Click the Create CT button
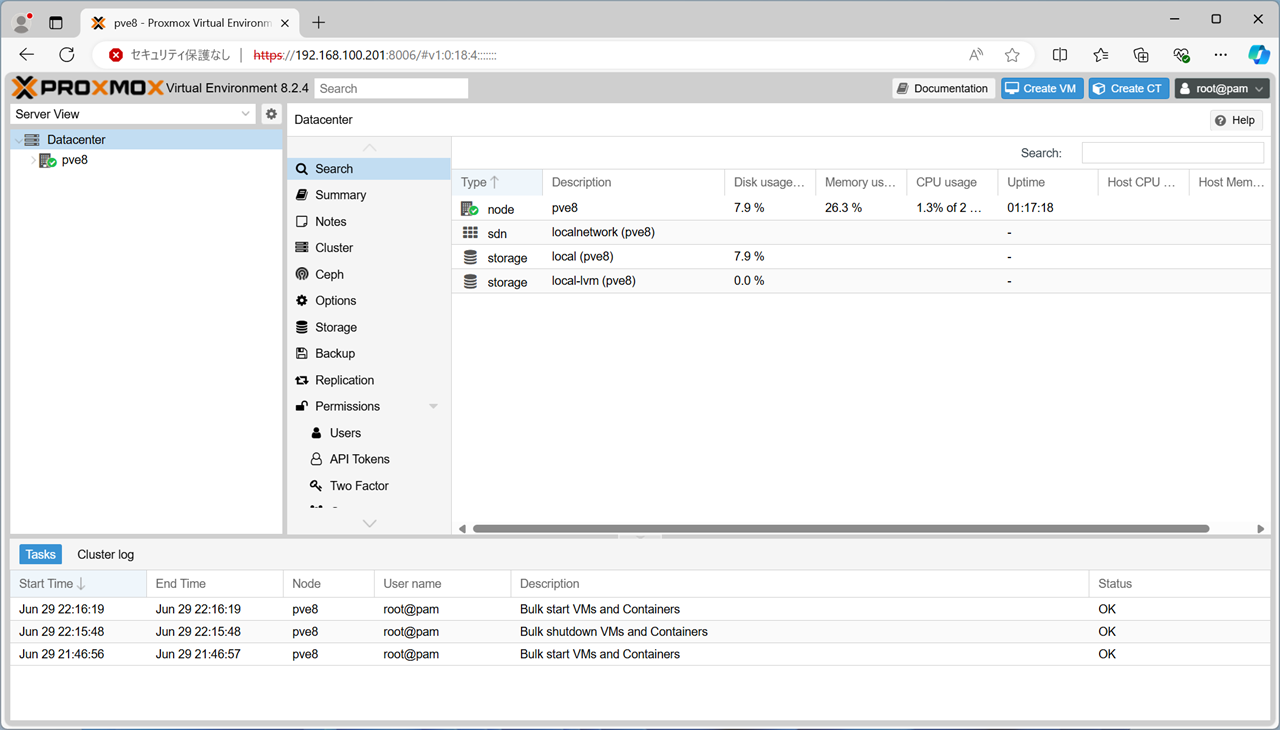This screenshot has width=1280, height=730. click(x=1128, y=89)
